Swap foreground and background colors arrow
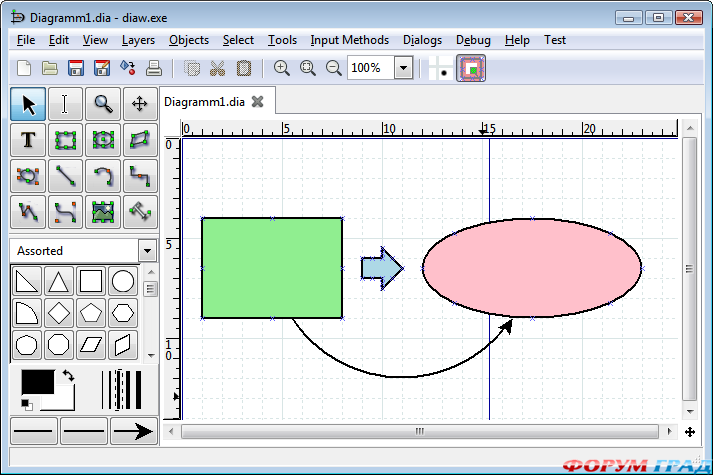This screenshot has width=713, height=475. (x=68, y=375)
